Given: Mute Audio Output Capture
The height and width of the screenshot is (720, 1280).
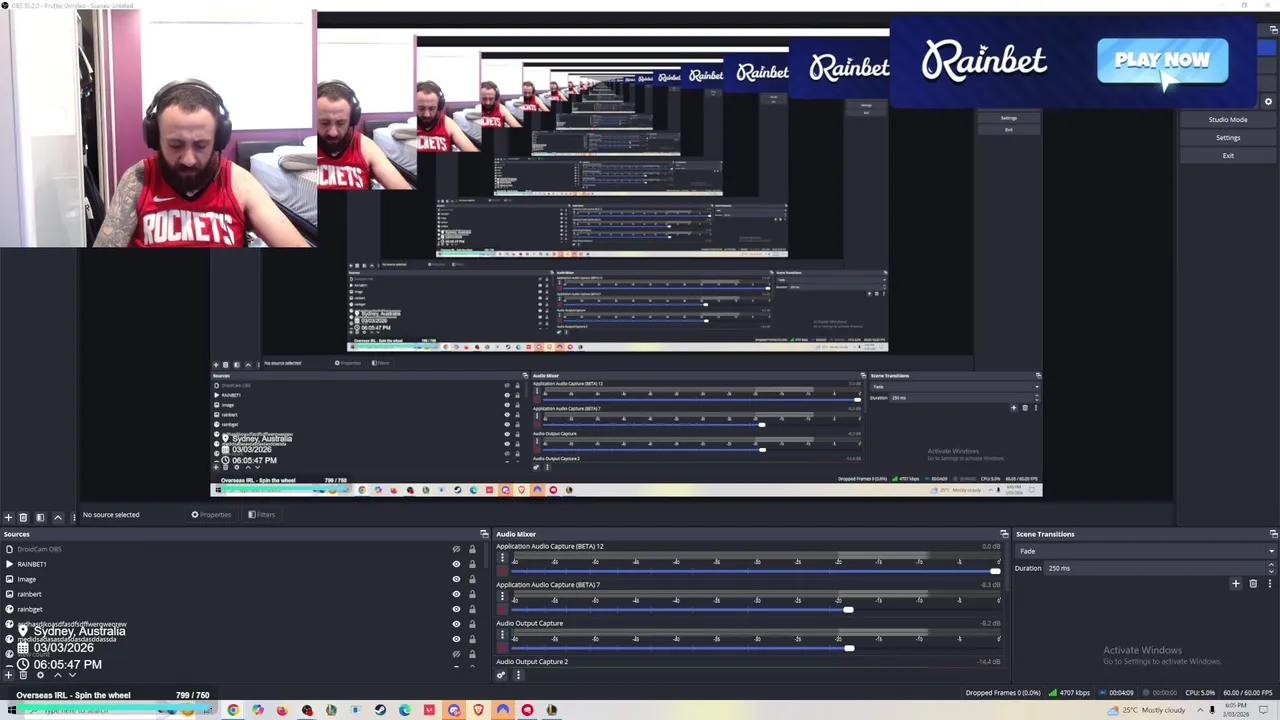Looking at the screenshot, I should tap(502, 648).
